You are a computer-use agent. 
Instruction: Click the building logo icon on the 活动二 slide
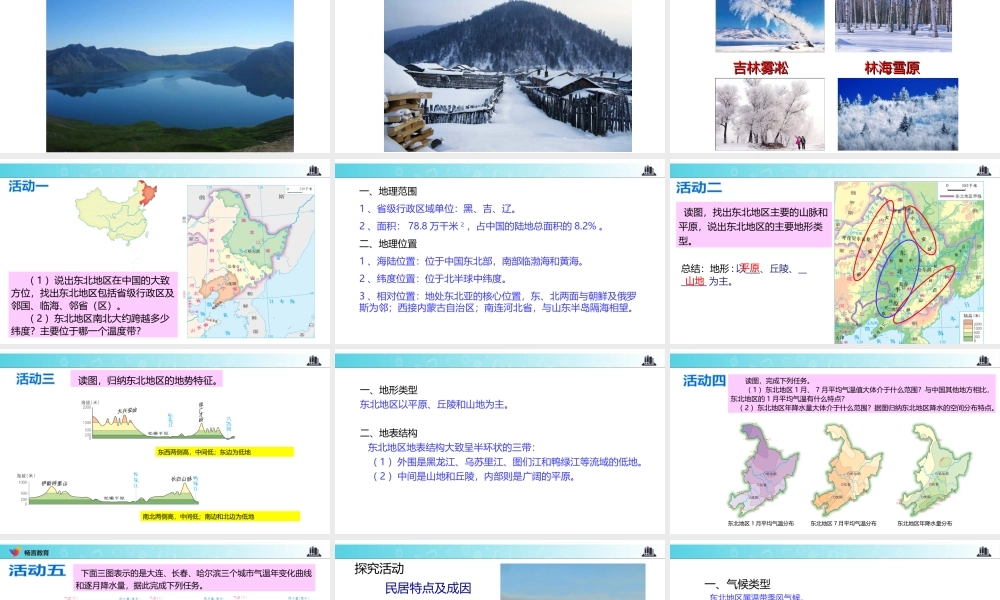tap(983, 170)
